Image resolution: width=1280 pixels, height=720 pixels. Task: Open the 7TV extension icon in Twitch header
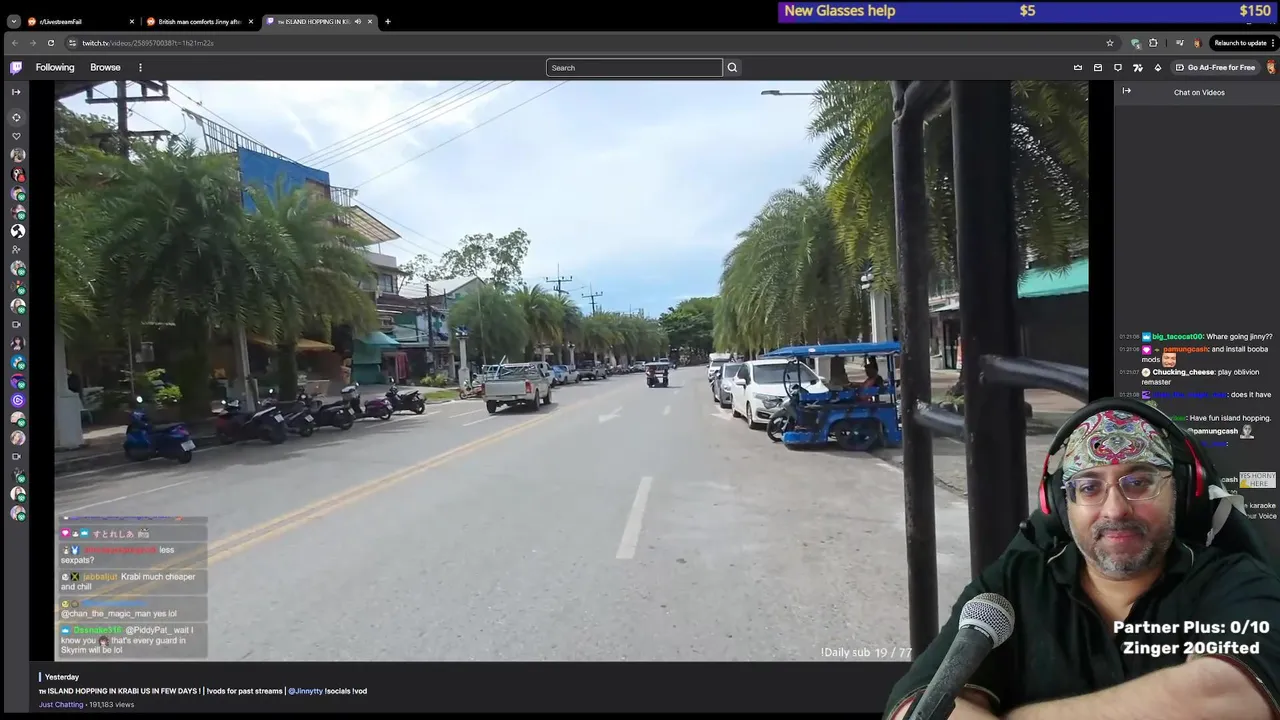click(x=1138, y=68)
